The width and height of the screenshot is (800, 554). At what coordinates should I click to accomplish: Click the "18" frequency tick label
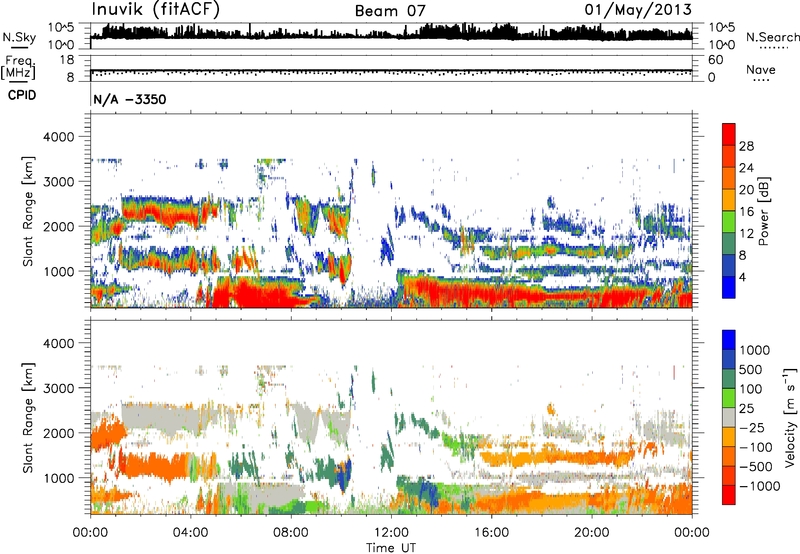(67, 60)
